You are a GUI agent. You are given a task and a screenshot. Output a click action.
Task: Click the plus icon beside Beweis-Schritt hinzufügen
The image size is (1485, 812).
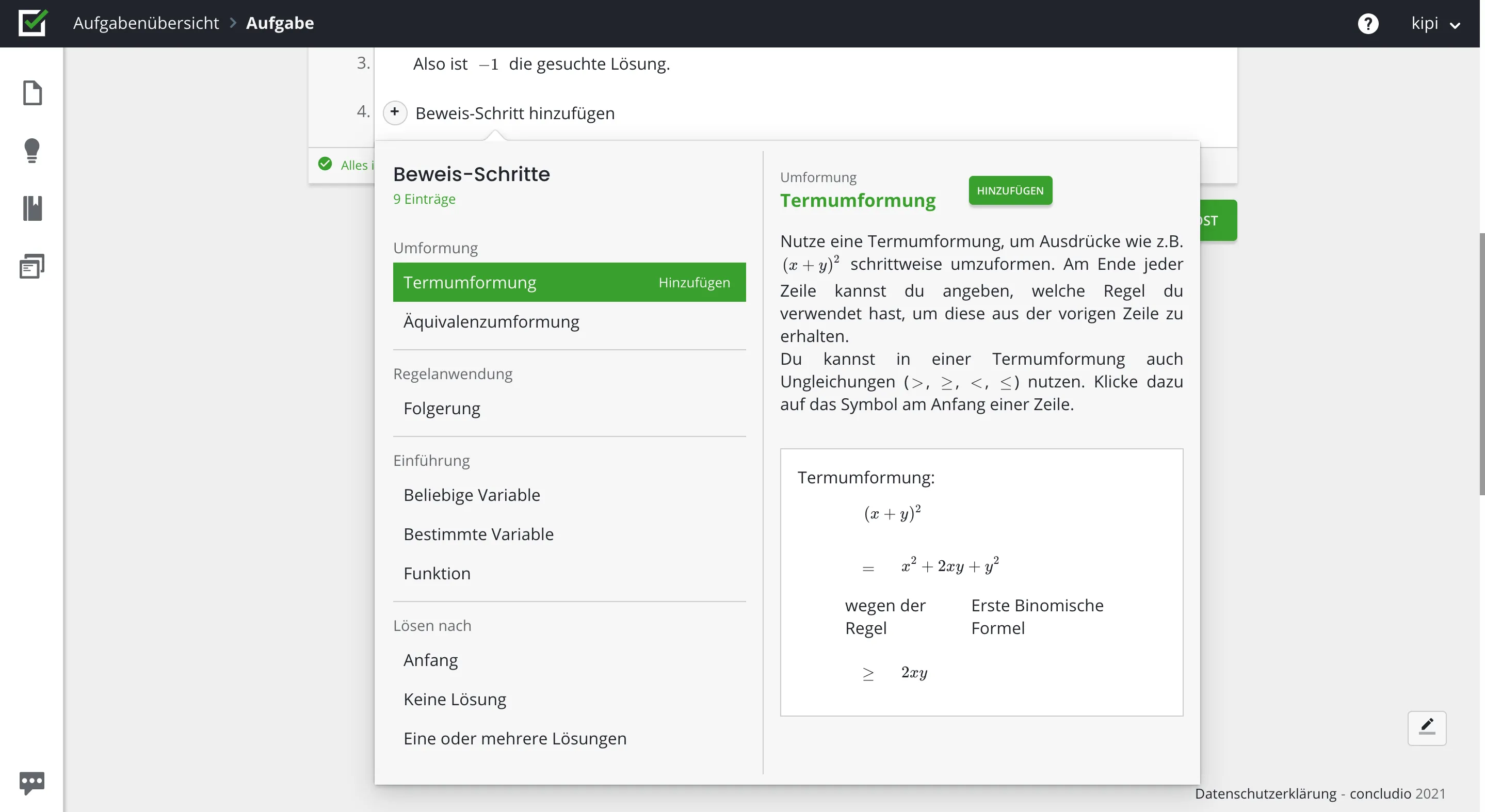[x=395, y=112]
